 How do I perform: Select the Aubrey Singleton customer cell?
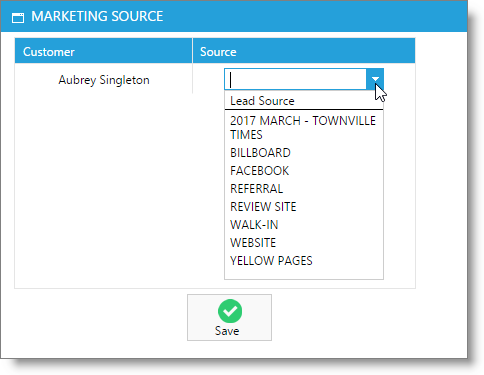point(104,80)
